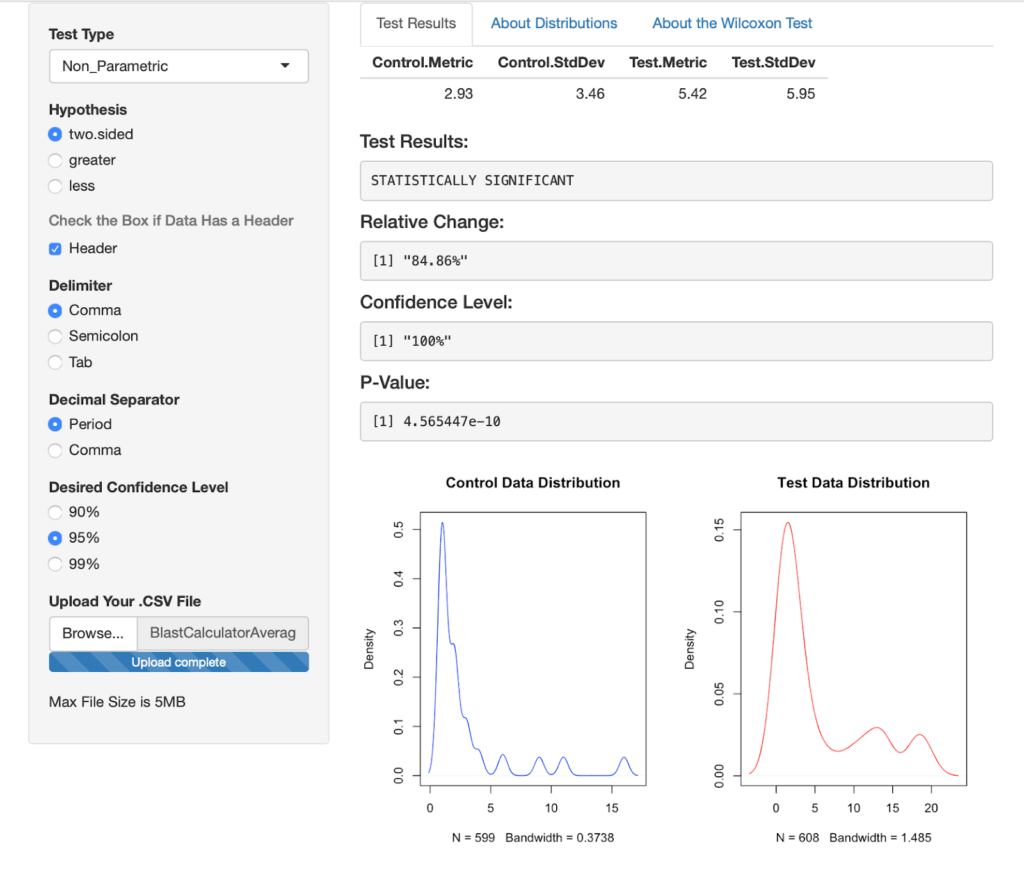Click the Upload complete progress bar
This screenshot has width=1024, height=878.
178,662
